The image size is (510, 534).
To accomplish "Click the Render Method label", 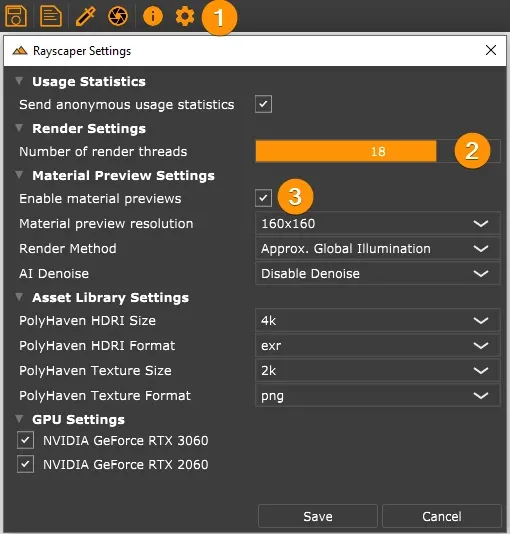I will 68,248.
